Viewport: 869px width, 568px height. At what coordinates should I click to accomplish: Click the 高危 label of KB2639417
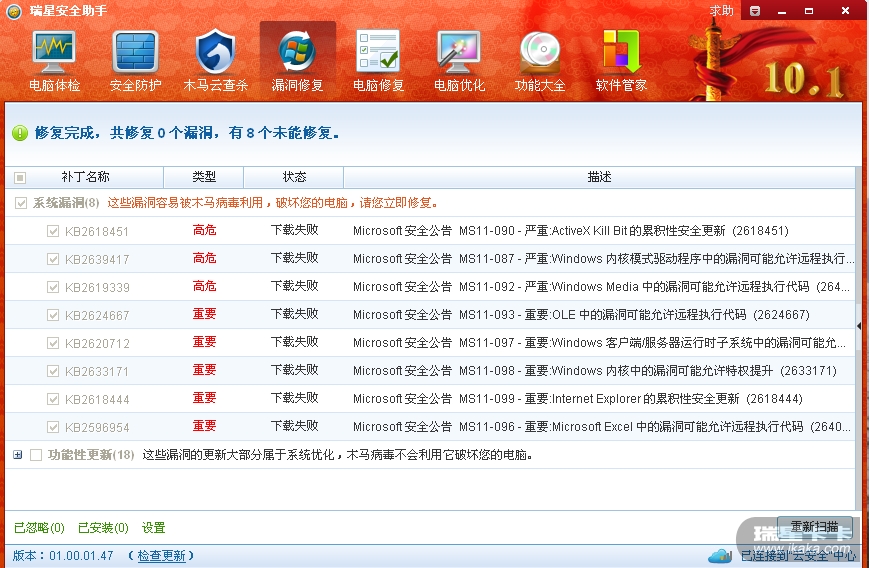205,258
